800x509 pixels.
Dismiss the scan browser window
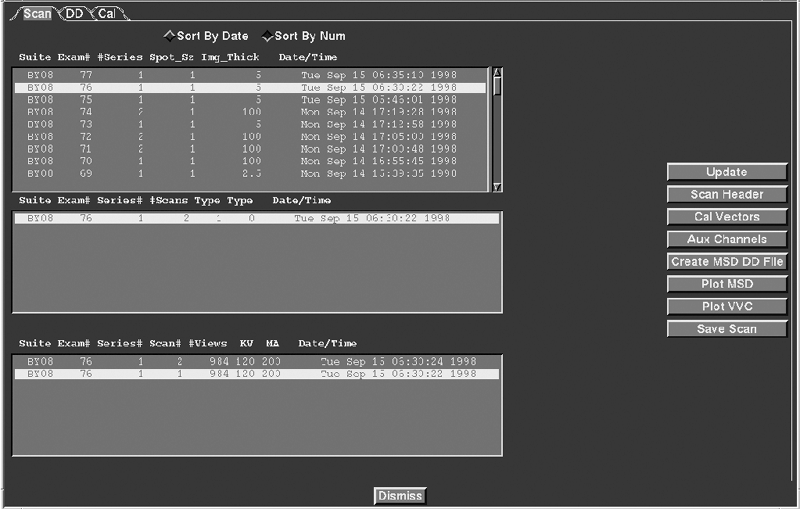coord(400,496)
